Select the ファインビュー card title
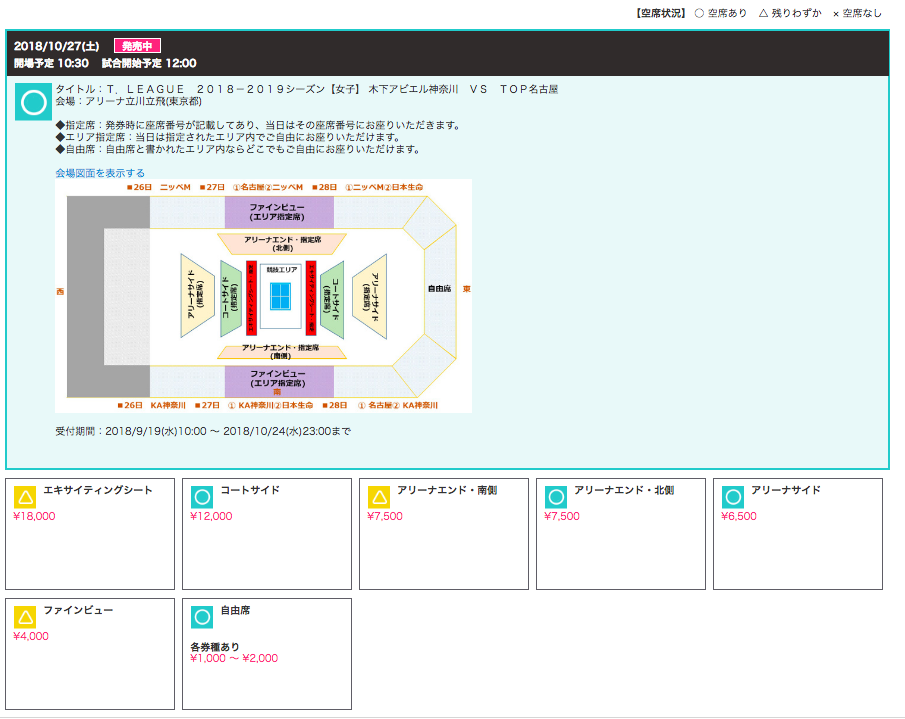This screenshot has width=905, height=719. click(78, 610)
